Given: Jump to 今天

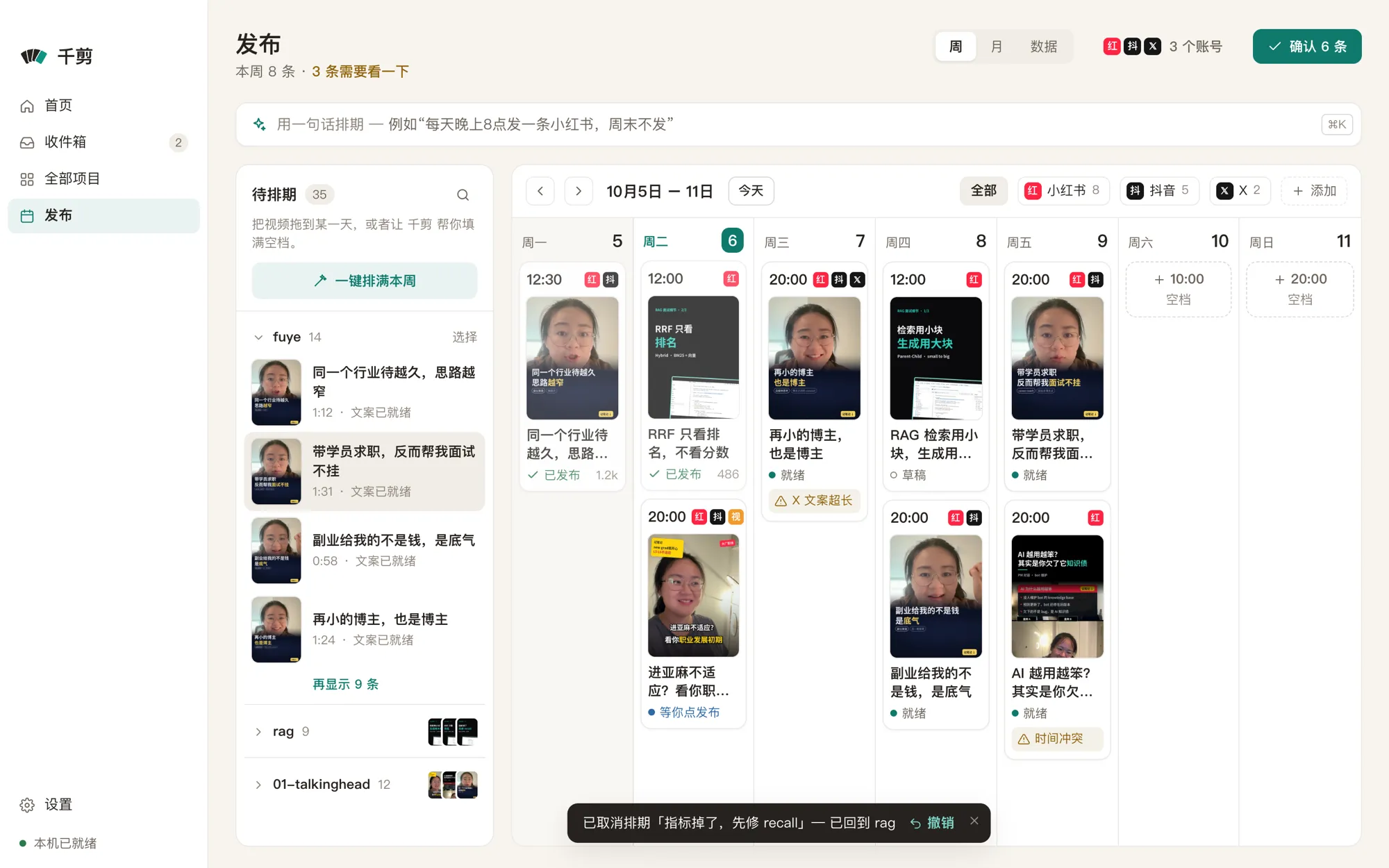Looking at the screenshot, I should [x=751, y=191].
